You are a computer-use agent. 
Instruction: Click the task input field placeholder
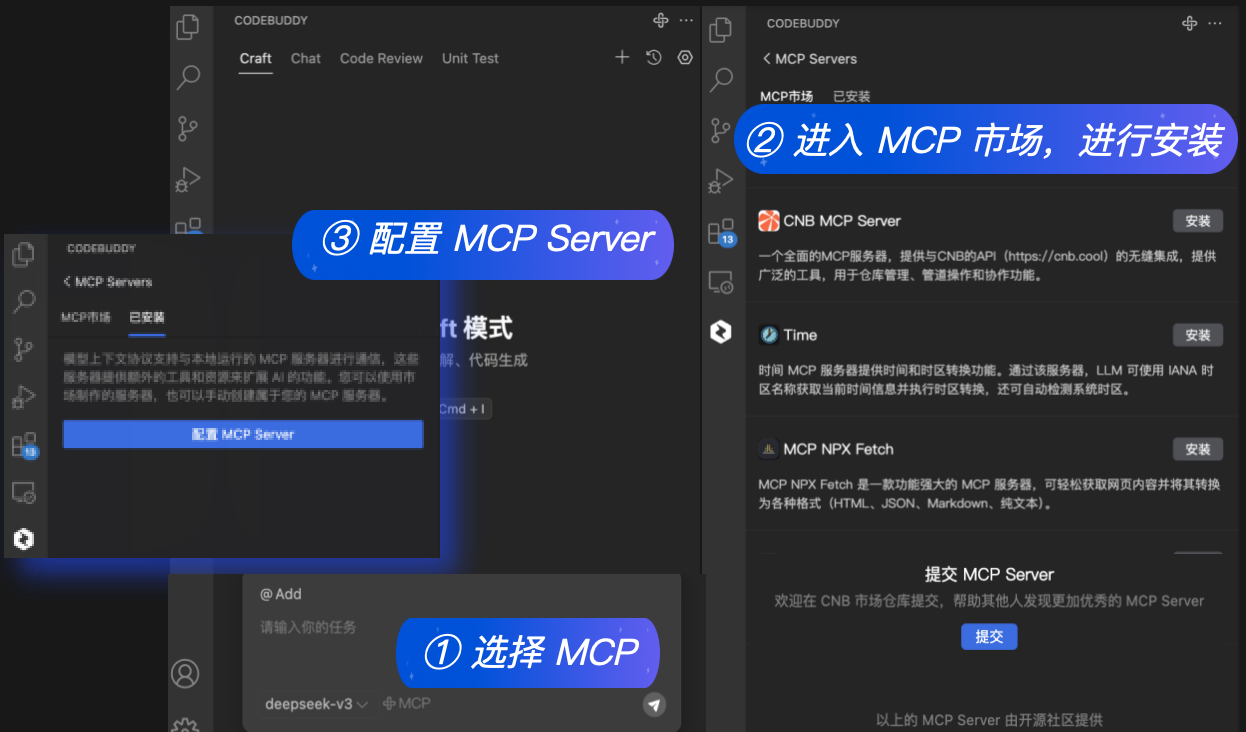pos(309,627)
